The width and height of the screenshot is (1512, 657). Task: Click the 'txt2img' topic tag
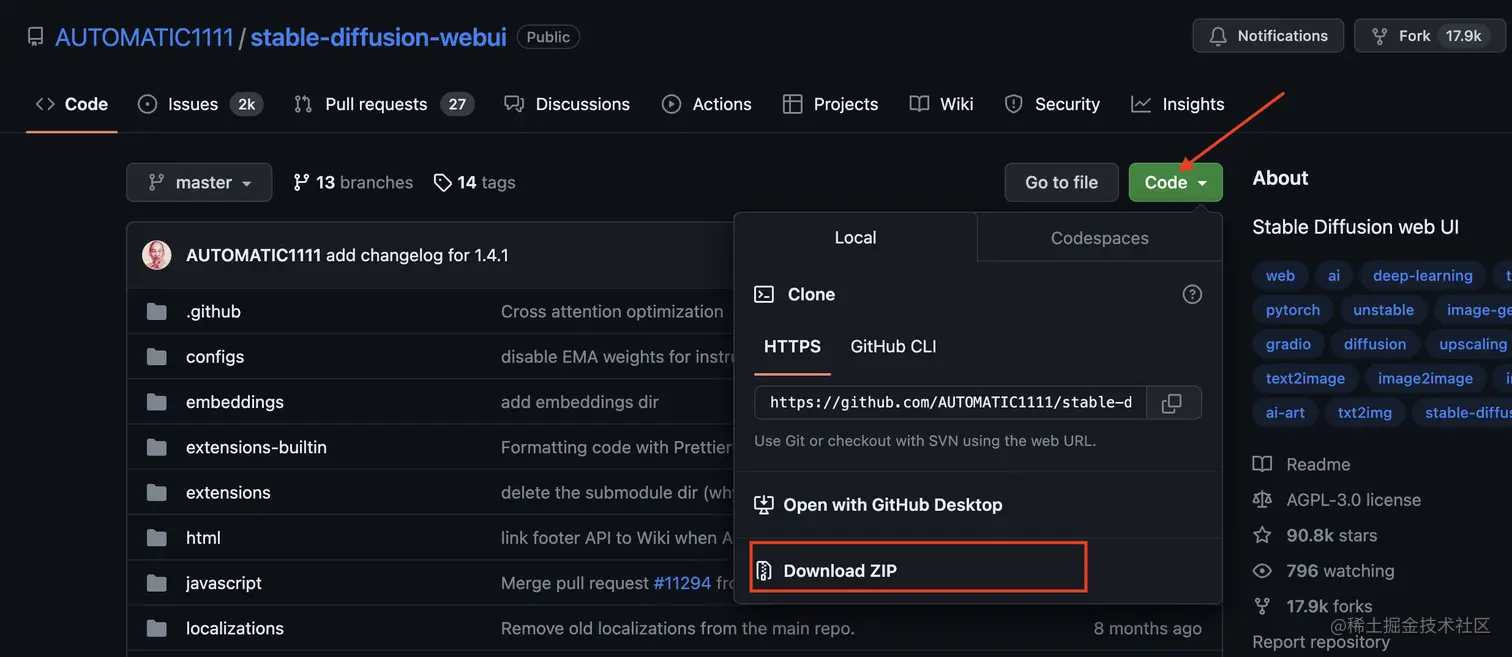[x=1365, y=412]
